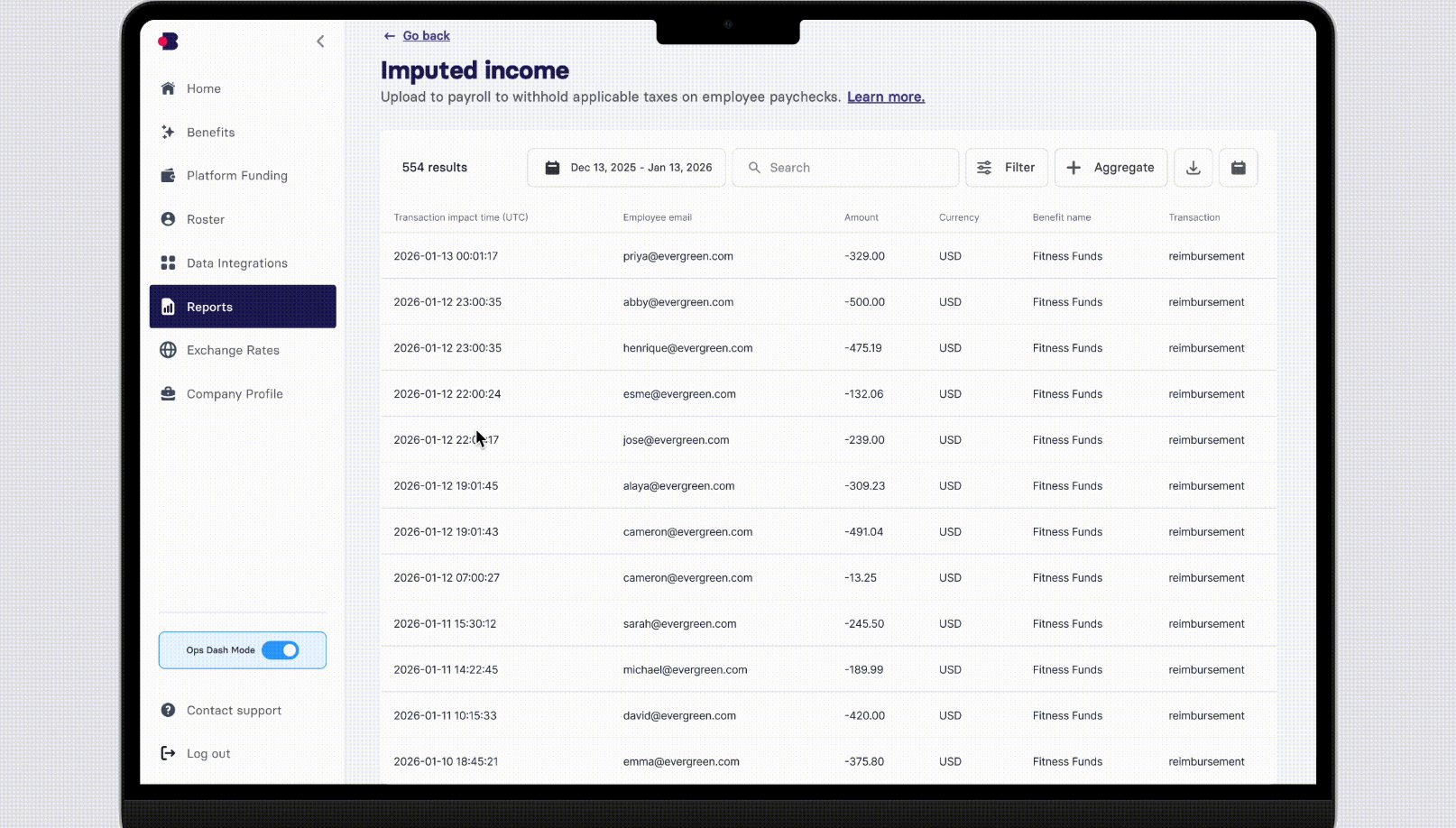Click michael@evergreen.com email
Screen dimensions: 1456x828
click(686, 670)
